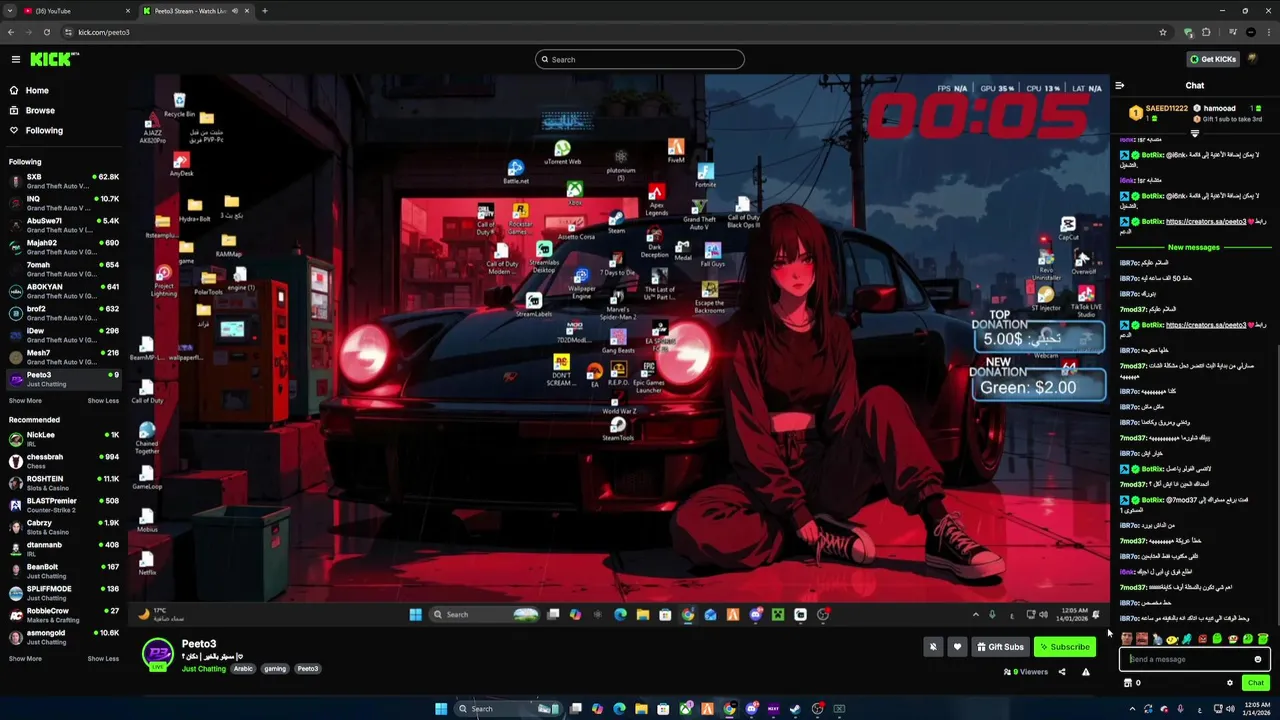Open Microsoft Edge from bottom taskbar
The image size is (1280, 720).
[x=619, y=709]
